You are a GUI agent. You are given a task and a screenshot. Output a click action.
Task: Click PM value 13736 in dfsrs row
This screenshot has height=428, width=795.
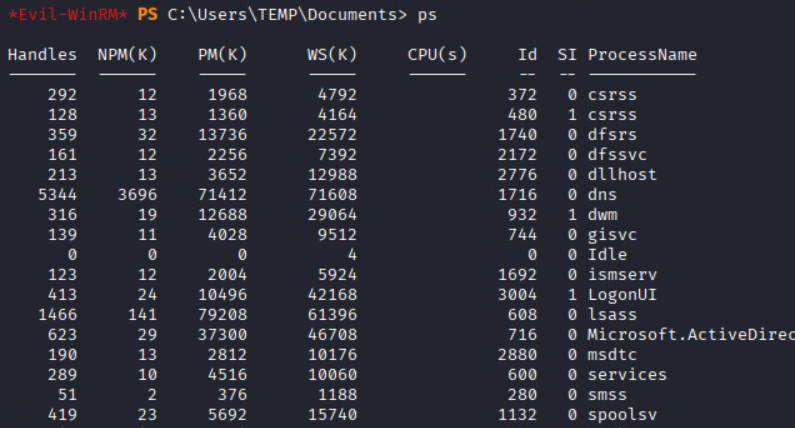pos(222,135)
